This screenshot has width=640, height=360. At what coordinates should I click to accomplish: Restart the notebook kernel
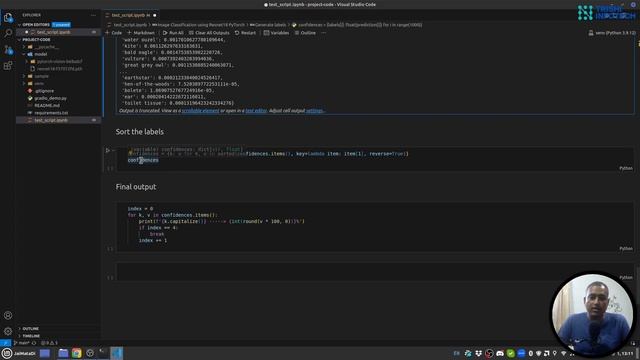click(x=245, y=33)
